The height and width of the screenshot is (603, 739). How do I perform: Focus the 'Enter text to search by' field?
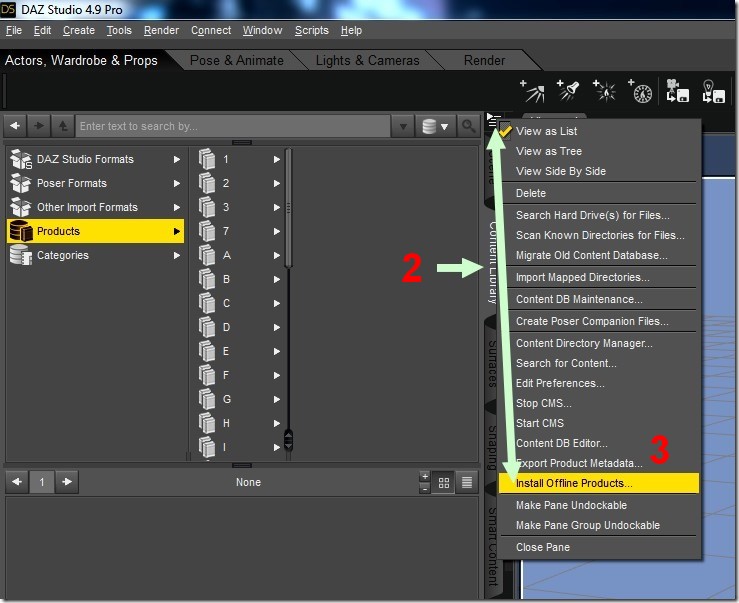point(233,126)
